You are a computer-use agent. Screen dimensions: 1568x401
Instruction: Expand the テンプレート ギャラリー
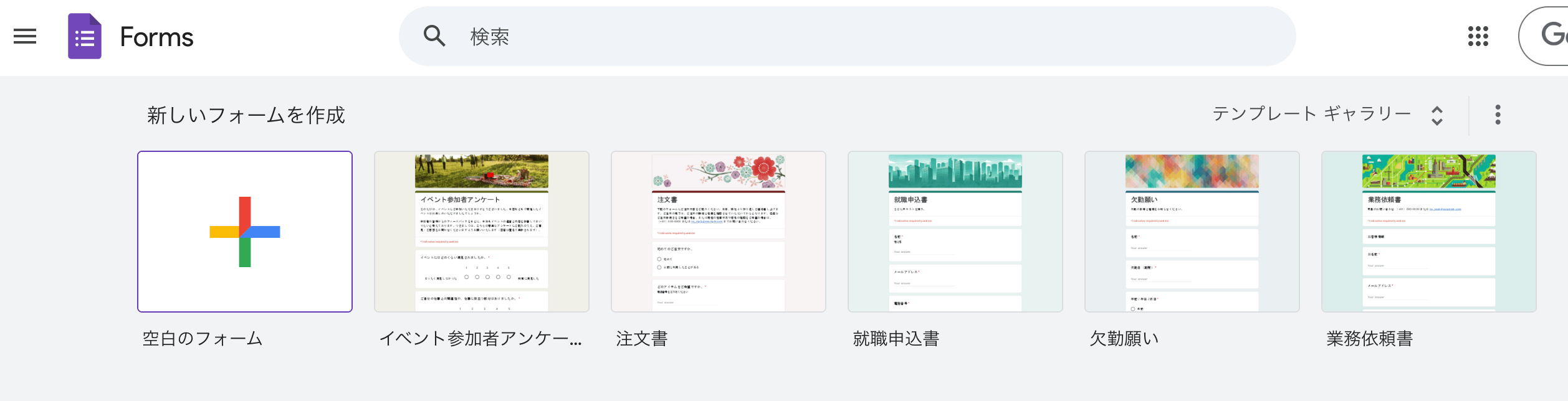(1311, 115)
